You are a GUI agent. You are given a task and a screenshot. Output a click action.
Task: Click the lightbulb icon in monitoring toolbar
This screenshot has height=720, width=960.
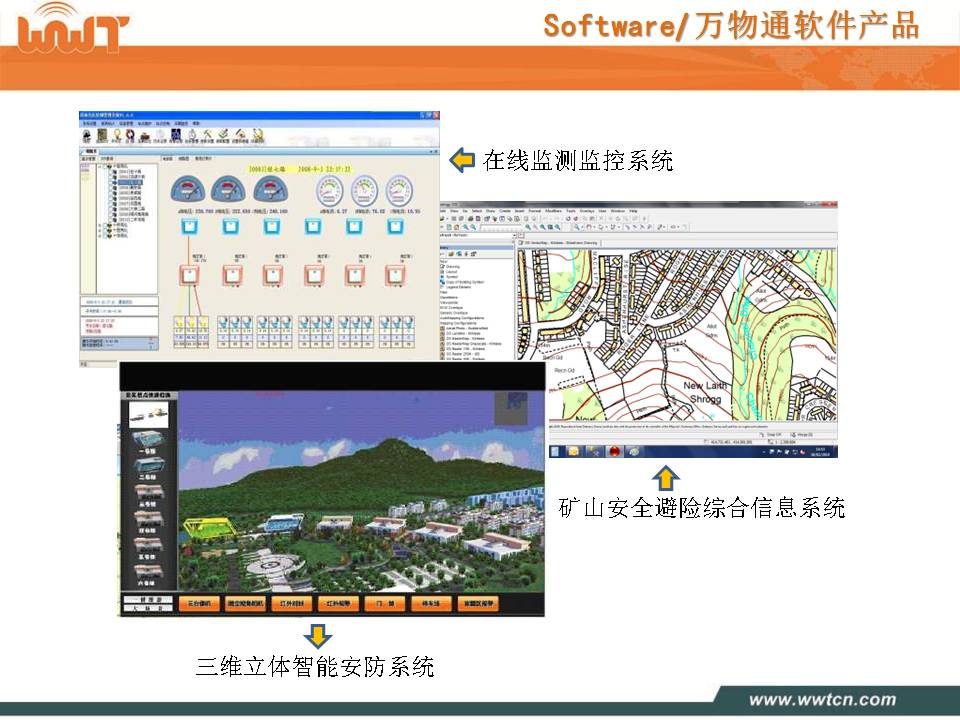[116, 135]
